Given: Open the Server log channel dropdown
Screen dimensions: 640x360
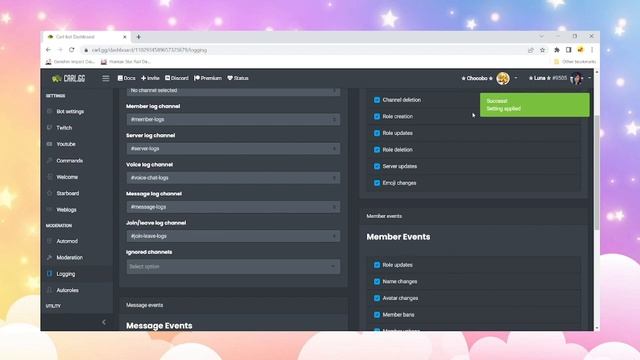Looking at the screenshot, I should click(x=233, y=149).
